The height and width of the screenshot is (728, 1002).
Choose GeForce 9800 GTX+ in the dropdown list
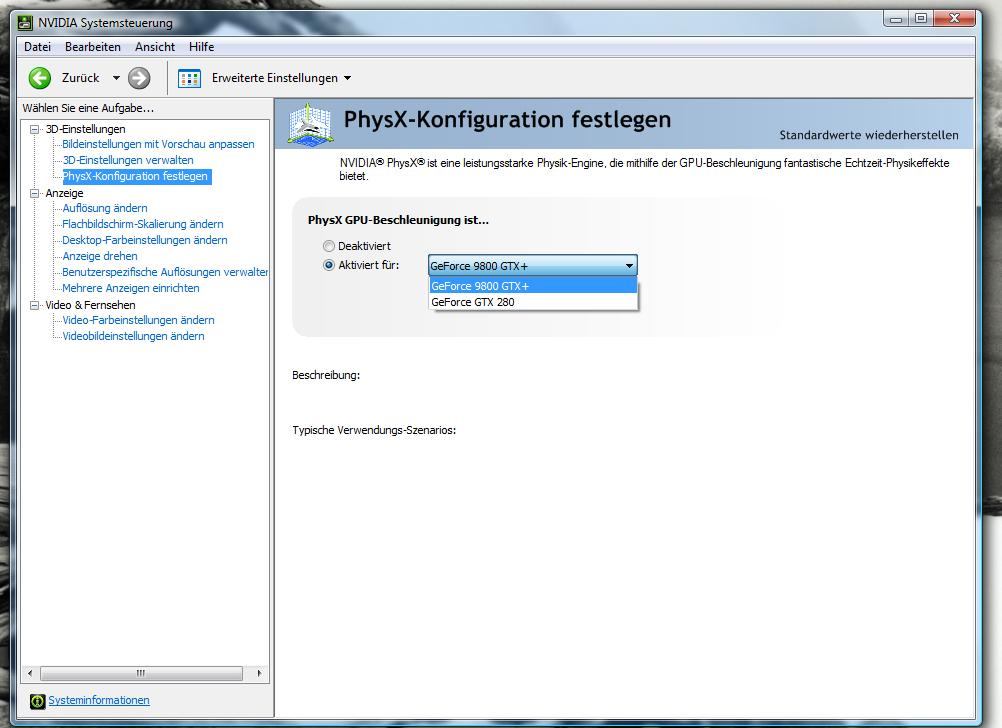(x=533, y=286)
